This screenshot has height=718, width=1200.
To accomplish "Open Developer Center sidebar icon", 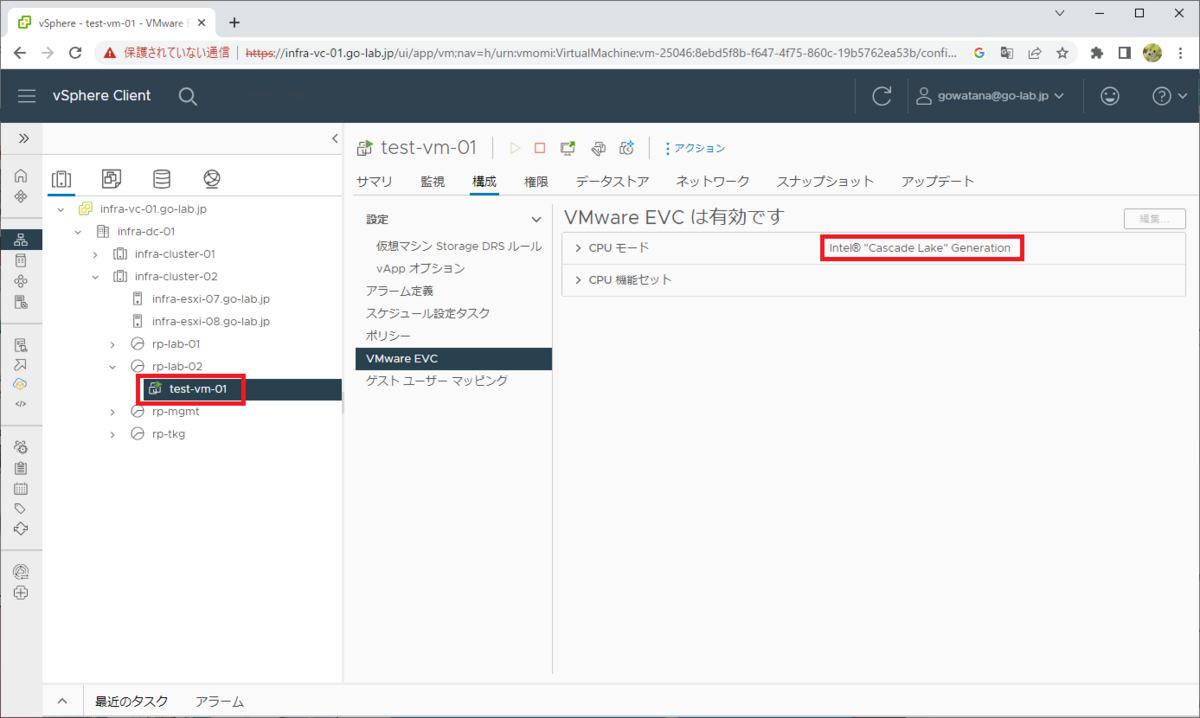I will click(x=21, y=405).
